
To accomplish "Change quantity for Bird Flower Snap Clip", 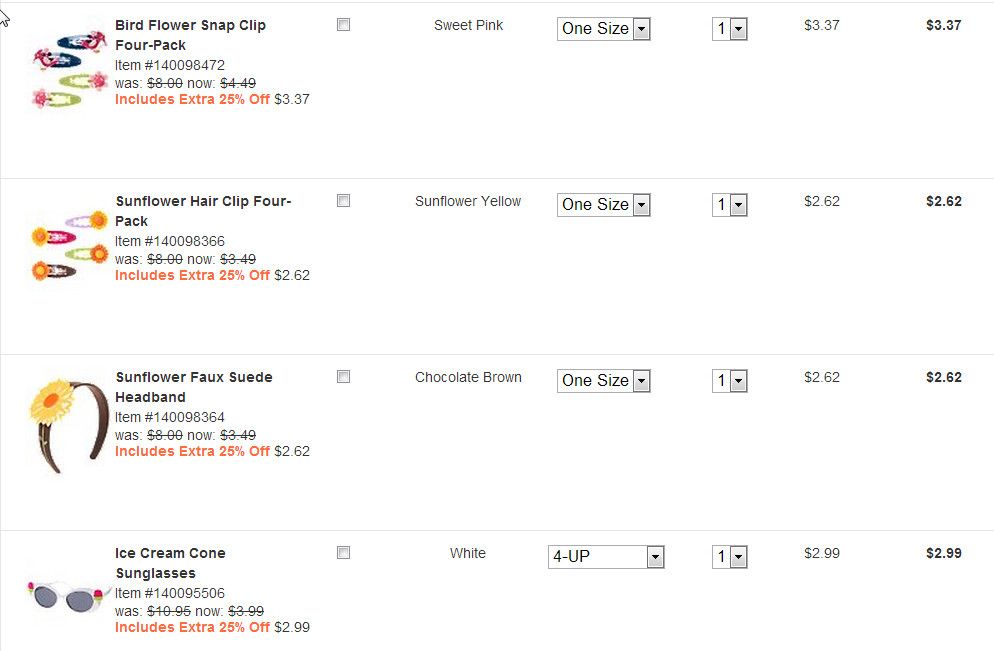I will click(x=730, y=29).
